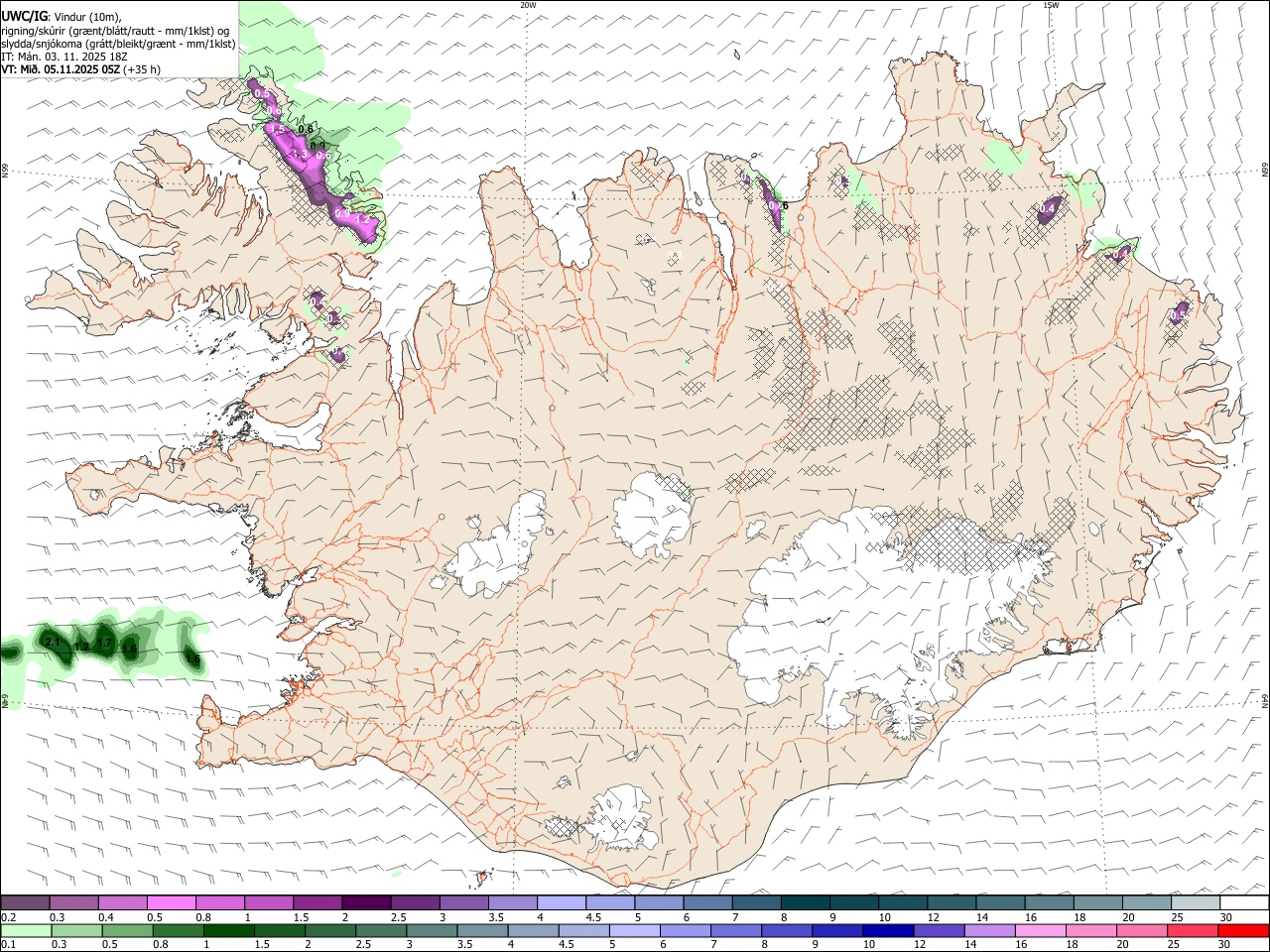Pick the lavender snow swatch labeled 4
Viewport: 1270px width, 952px height.
(x=560, y=902)
